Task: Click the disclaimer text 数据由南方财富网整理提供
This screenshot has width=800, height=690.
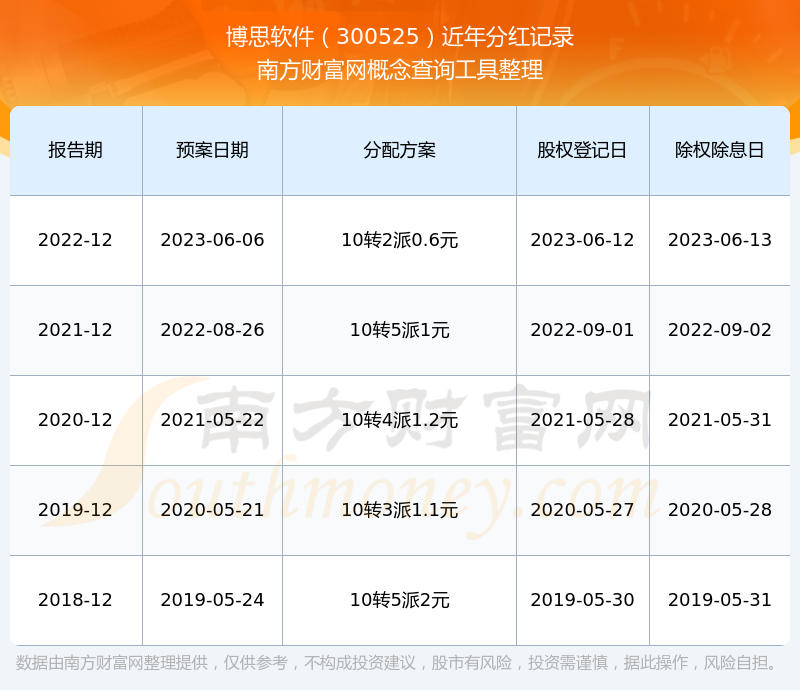Action: [112, 663]
